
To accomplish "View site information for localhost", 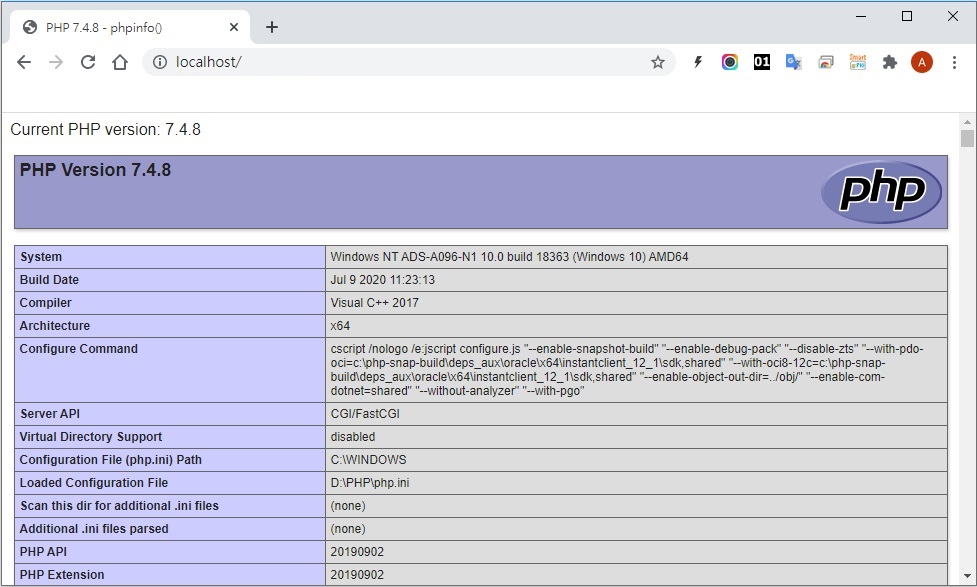I will coord(160,62).
